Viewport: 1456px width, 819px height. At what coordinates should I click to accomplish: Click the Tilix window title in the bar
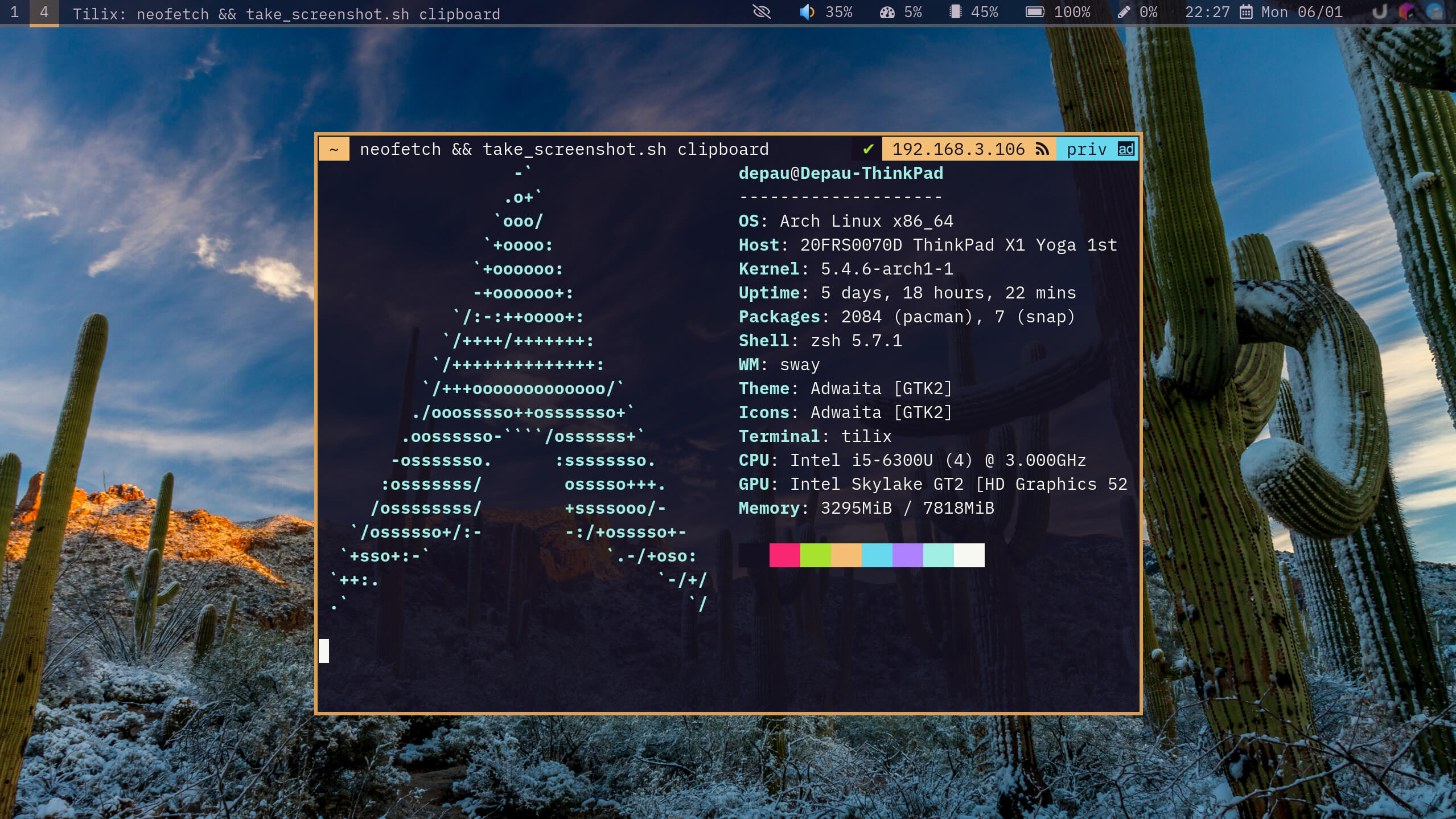point(286,14)
